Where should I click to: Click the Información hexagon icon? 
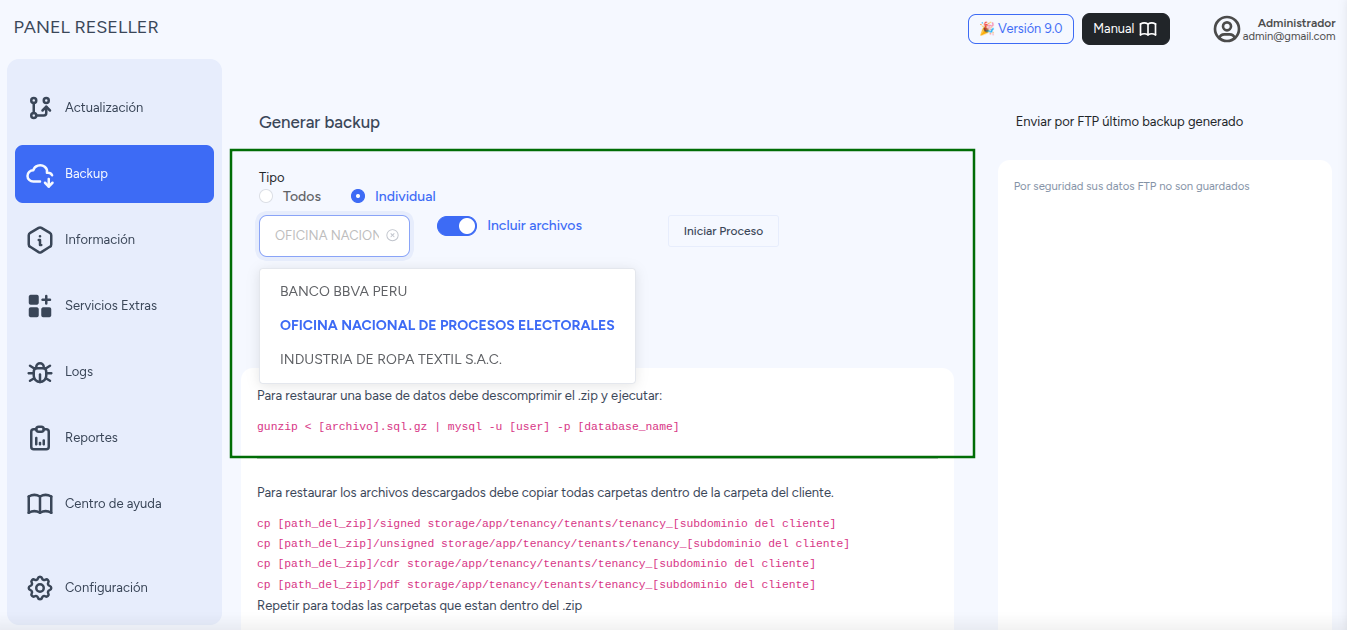tap(40, 240)
